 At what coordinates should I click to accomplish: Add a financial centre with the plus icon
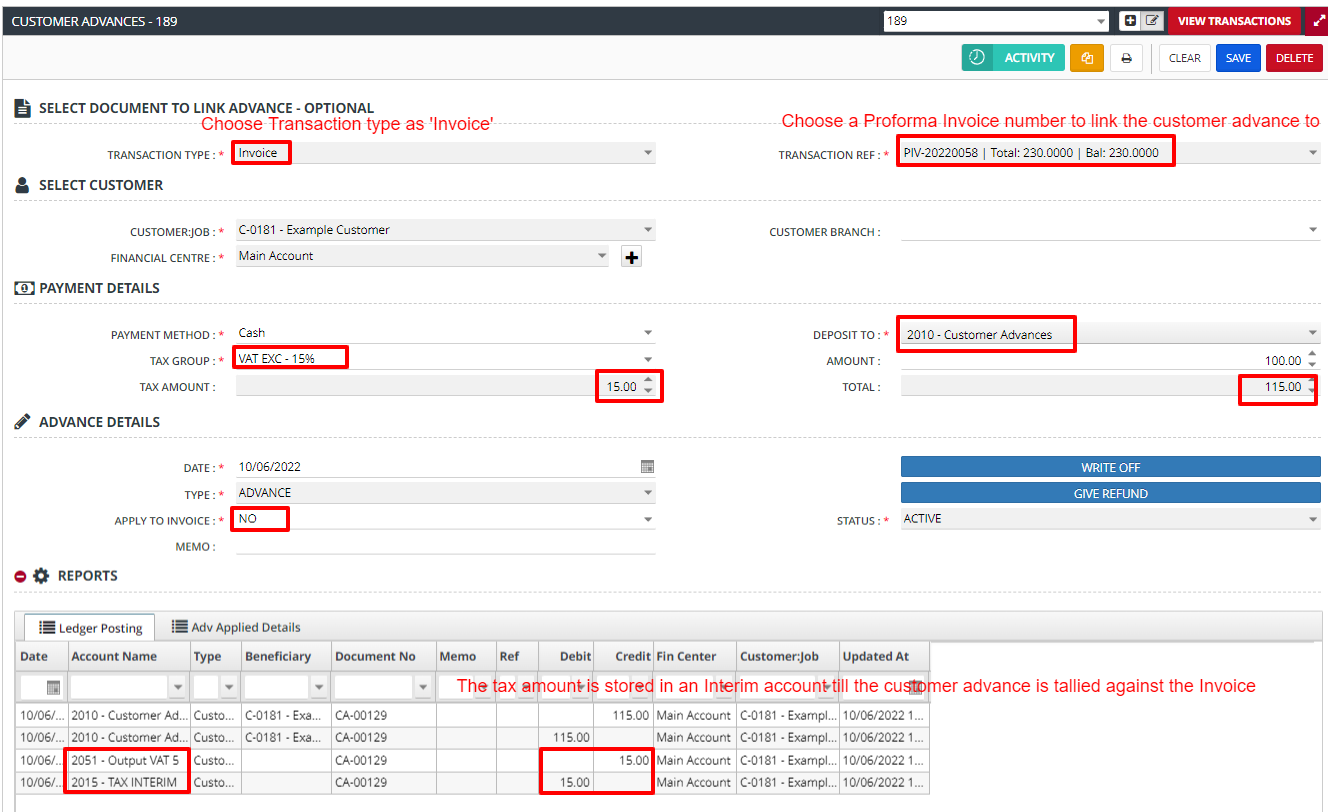click(x=631, y=258)
